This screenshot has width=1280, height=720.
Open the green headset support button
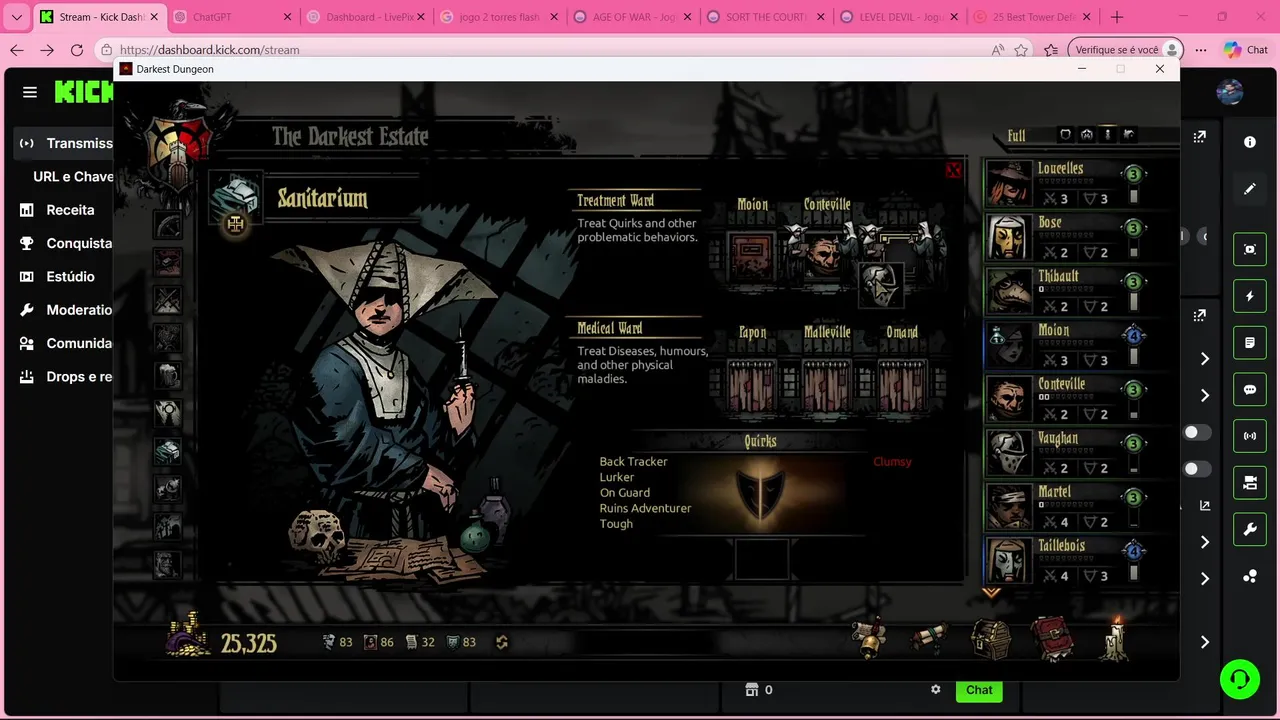coord(1240,680)
